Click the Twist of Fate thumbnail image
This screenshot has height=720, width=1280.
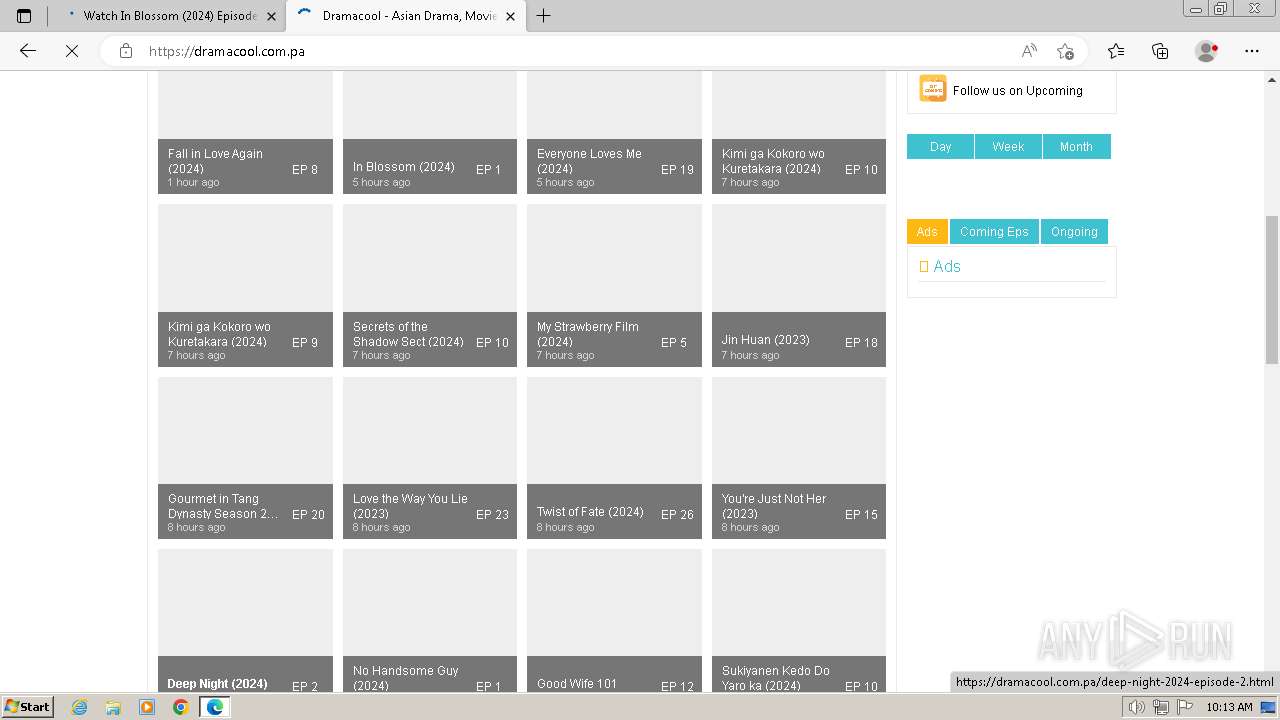[x=614, y=430]
